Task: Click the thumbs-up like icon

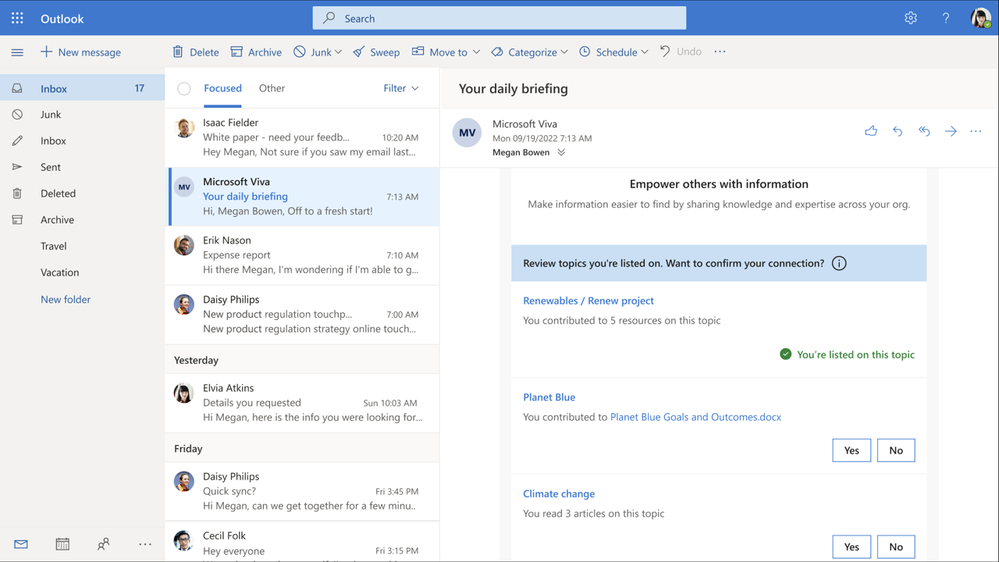Action: coord(871,131)
